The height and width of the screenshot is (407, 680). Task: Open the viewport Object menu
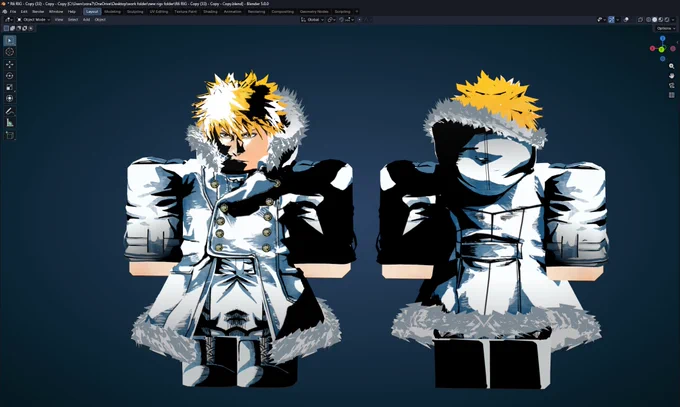100,20
